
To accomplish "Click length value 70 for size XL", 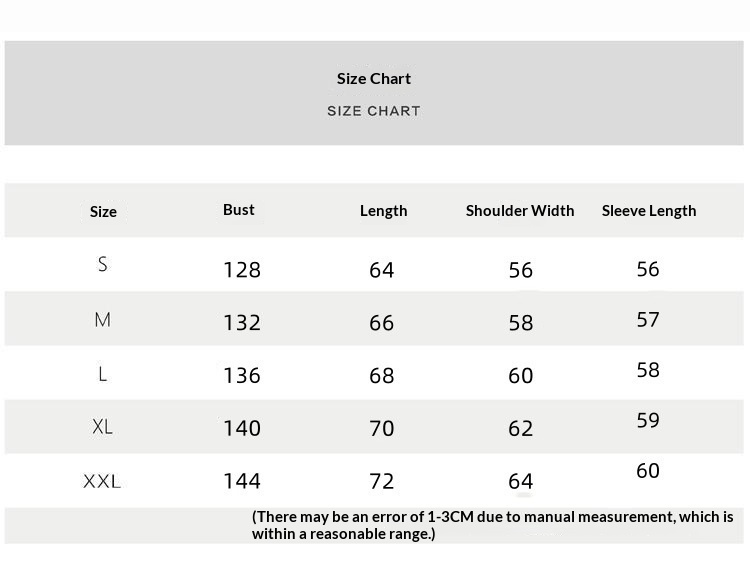I will click(382, 428).
